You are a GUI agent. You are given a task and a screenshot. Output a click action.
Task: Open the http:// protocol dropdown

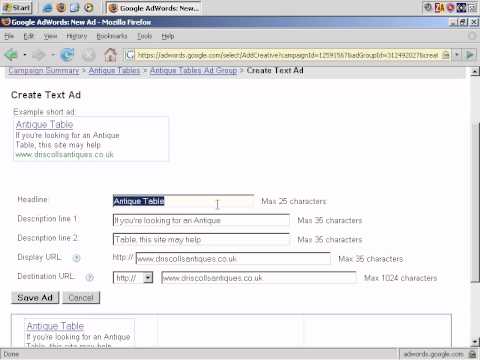148,277
